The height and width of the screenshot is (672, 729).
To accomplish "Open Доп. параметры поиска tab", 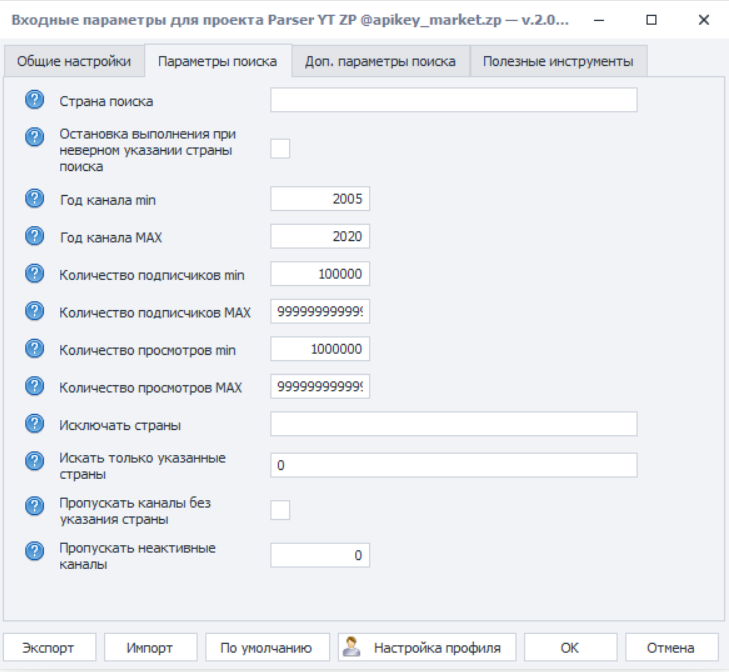I will [x=380, y=61].
